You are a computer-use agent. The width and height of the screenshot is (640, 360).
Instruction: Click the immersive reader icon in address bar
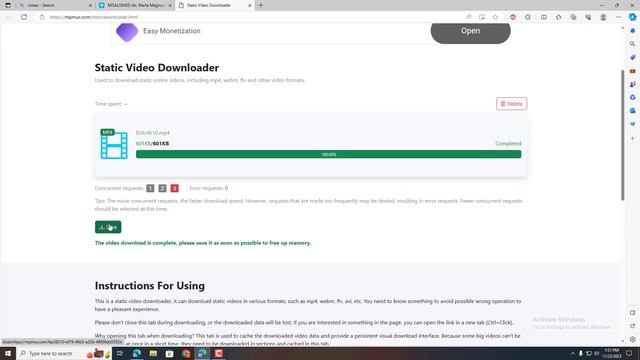482,17
